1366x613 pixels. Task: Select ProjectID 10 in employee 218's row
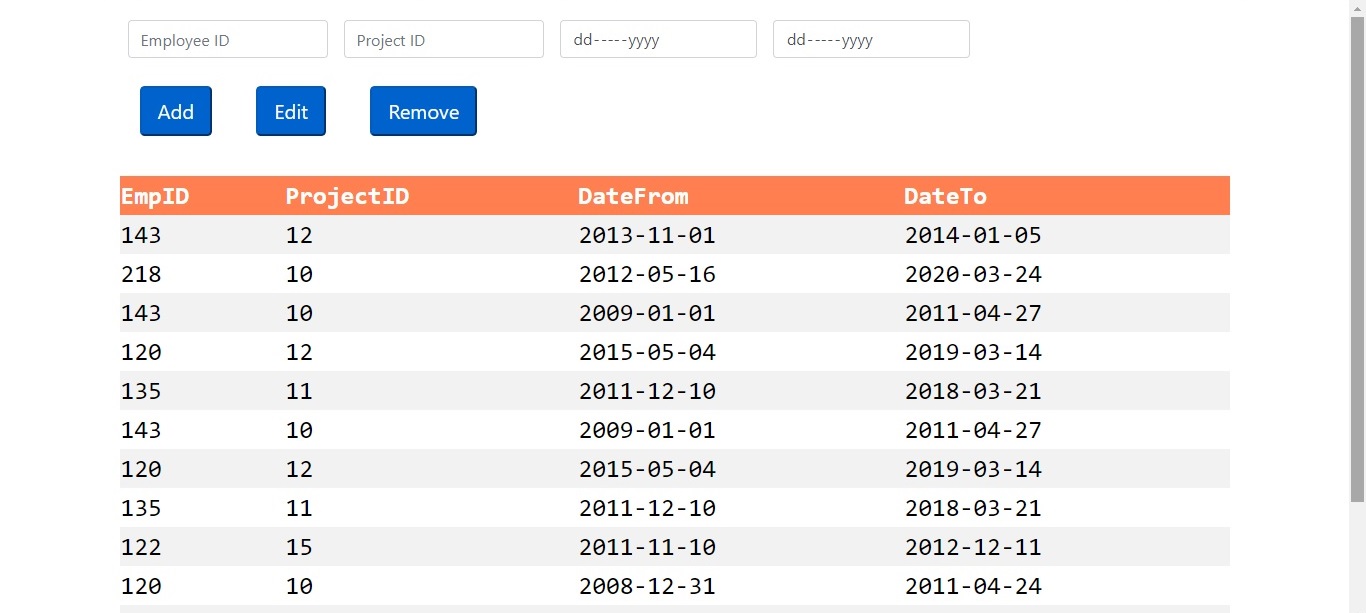(x=299, y=274)
